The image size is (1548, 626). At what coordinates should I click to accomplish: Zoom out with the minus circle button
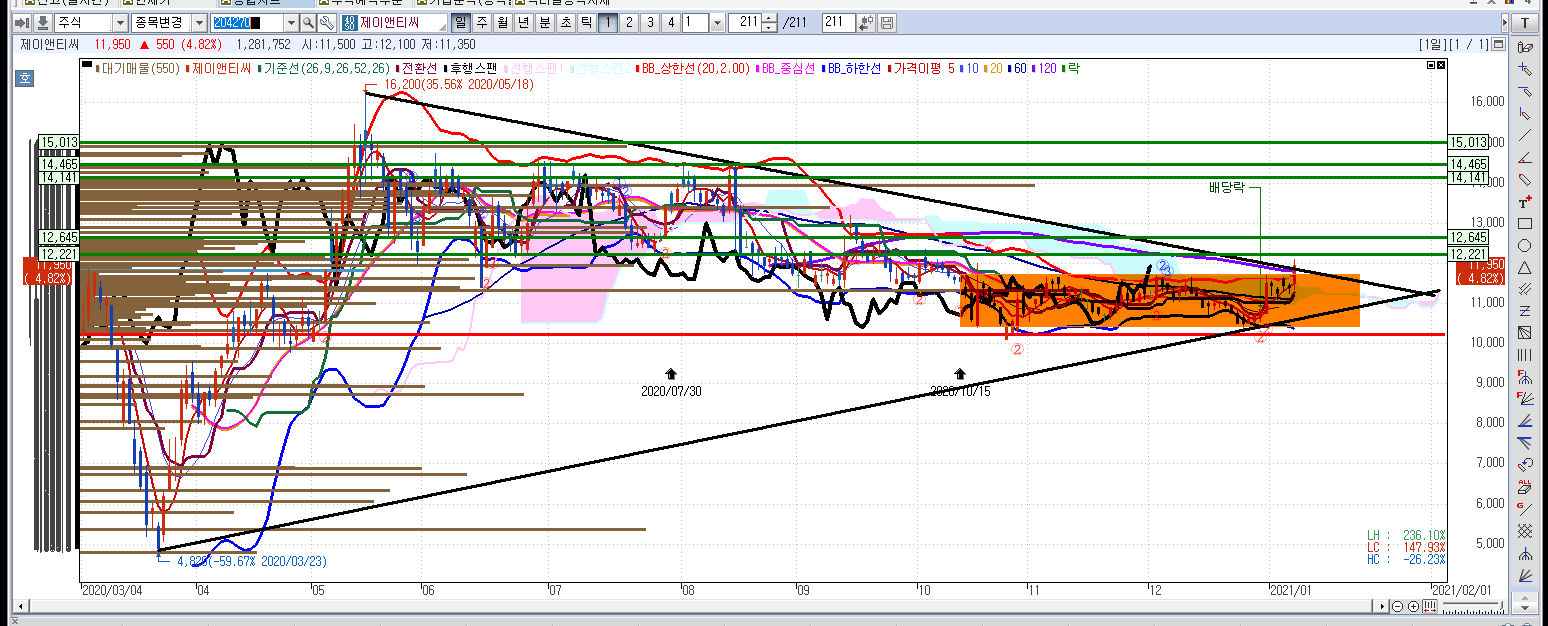point(1397,606)
